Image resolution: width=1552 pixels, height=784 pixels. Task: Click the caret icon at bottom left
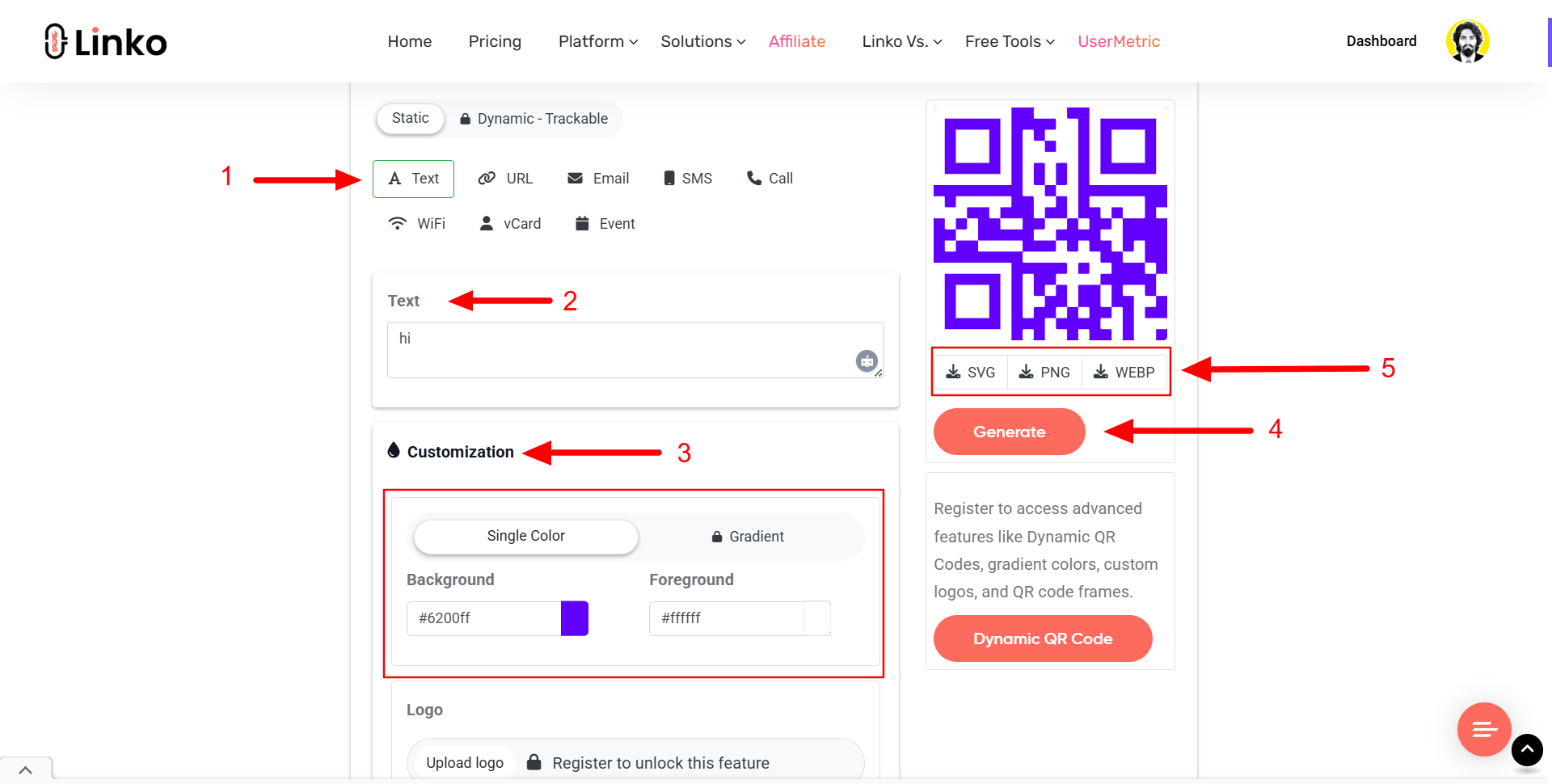pyautogui.click(x=26, y=770)
